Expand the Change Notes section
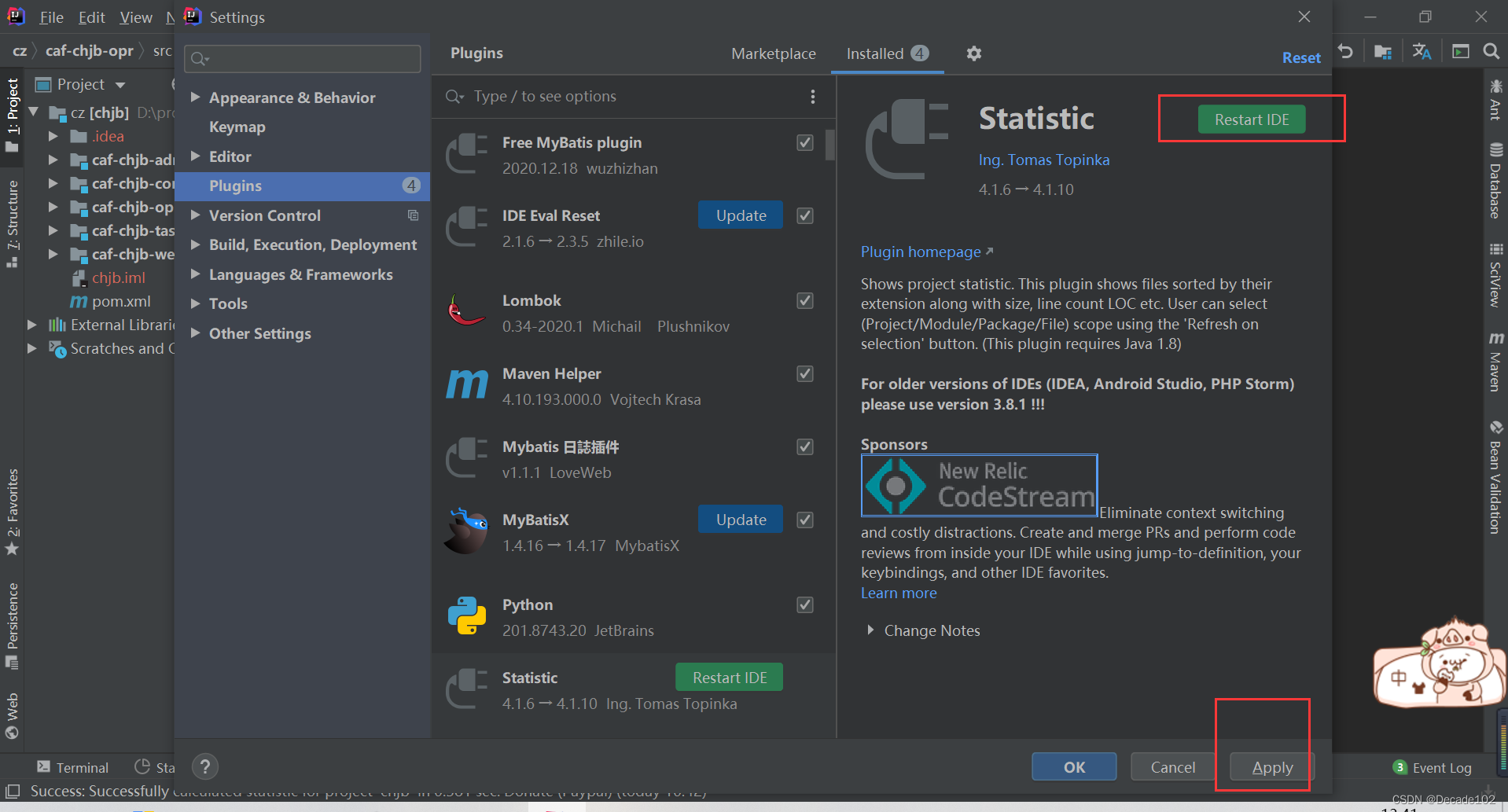This screenshot has height=812, width=1508. (x=870, y=630)
